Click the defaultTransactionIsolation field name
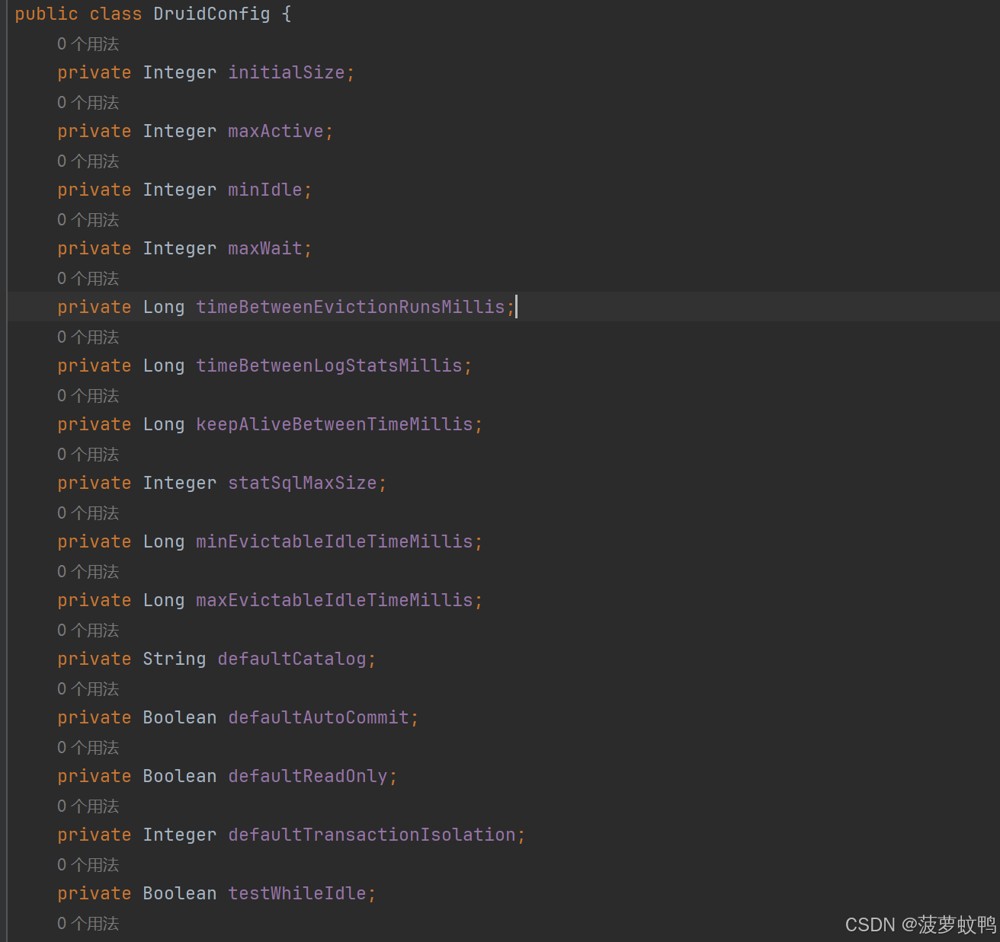Screen dimensions: 1000x942 (372, 835)
